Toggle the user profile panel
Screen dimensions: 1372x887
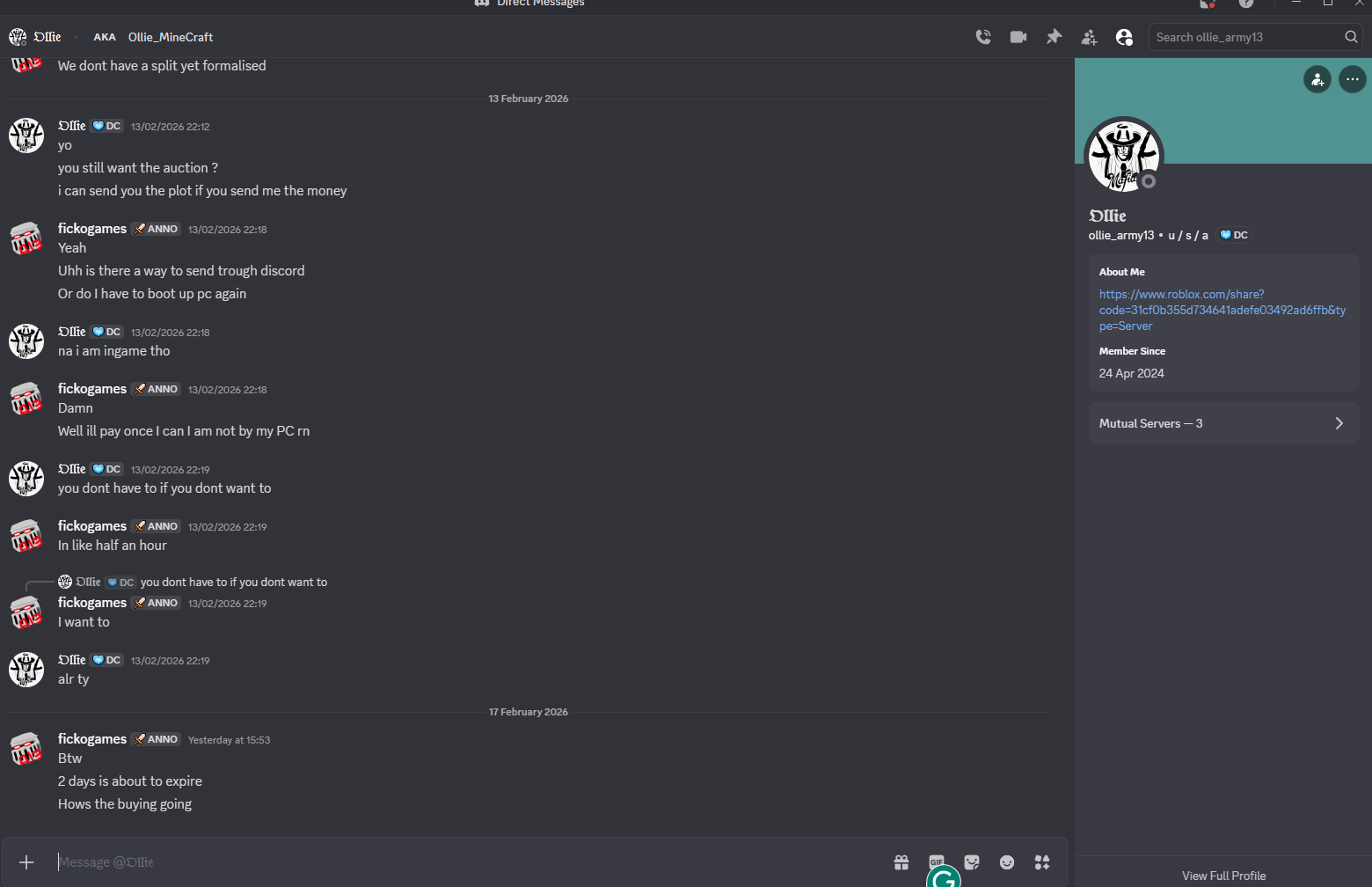tap(1124, 37)
